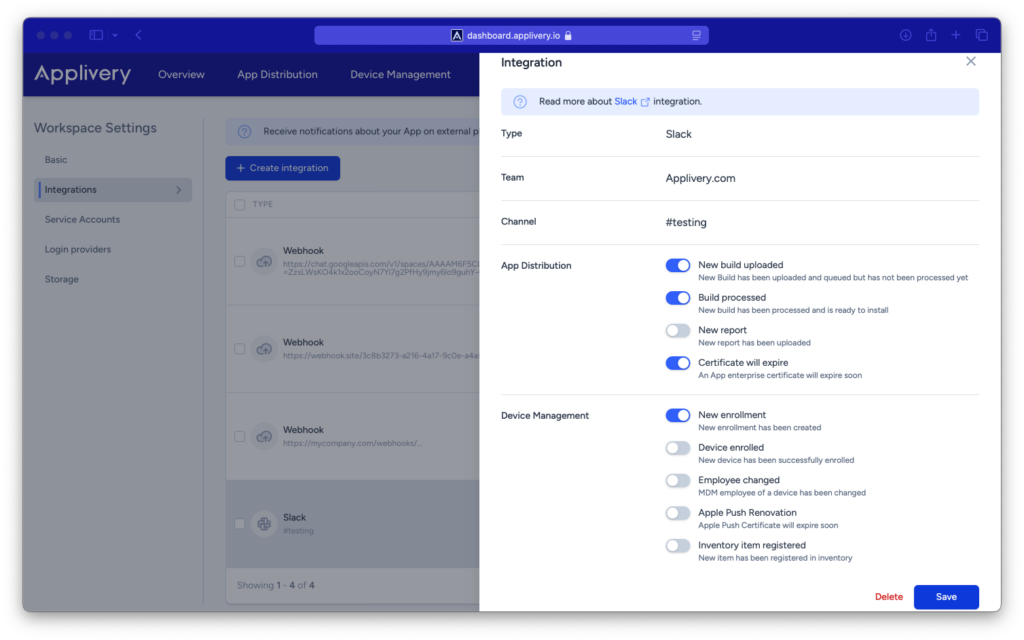The height and width of the screenshot is (640, 1024).
Task: Open the Overview navigation item
Action: point(181,74)
